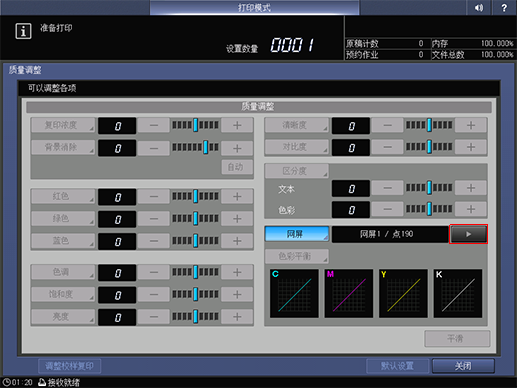
Task: Decrease 色彩 区分度 with minus button
Action: coord(387,209)
